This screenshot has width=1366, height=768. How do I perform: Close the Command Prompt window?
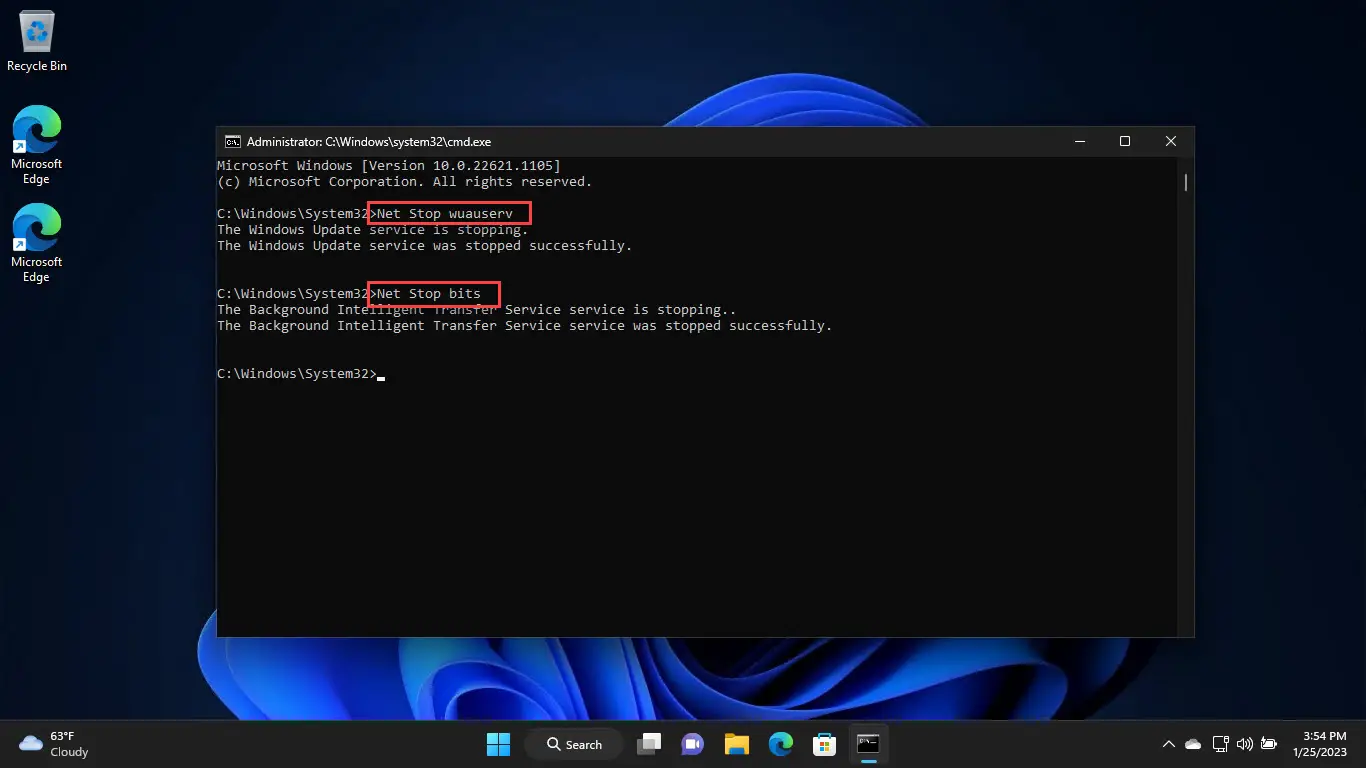(1171, 142)
